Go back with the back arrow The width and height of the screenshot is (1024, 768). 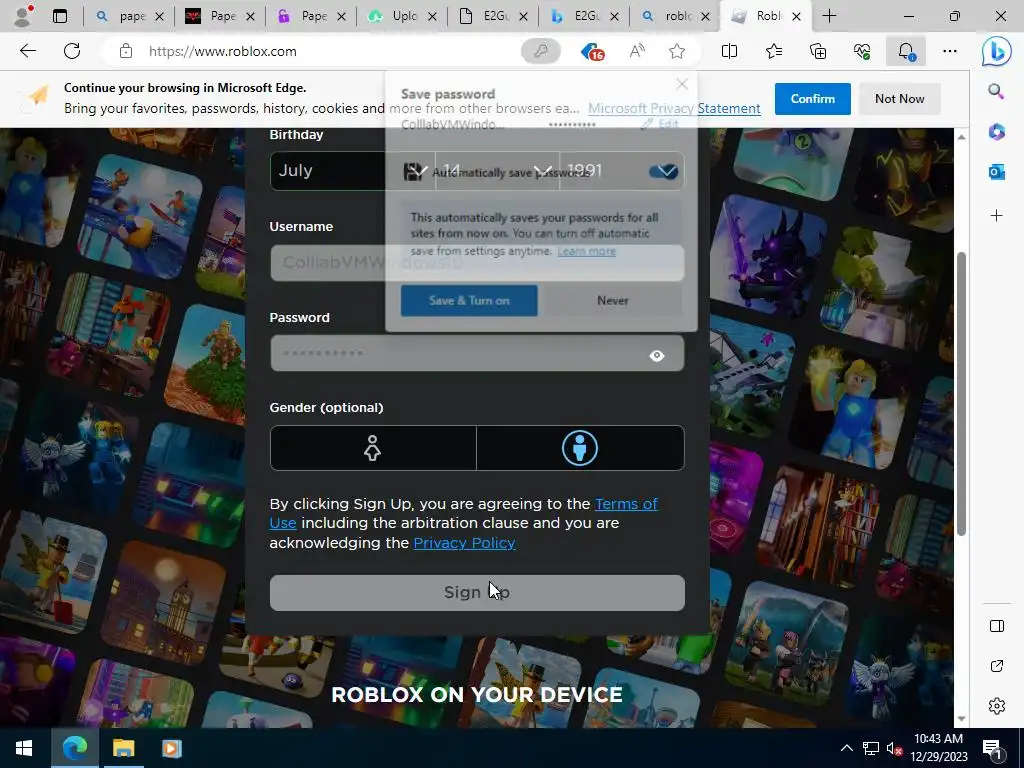tap(27, 51)
